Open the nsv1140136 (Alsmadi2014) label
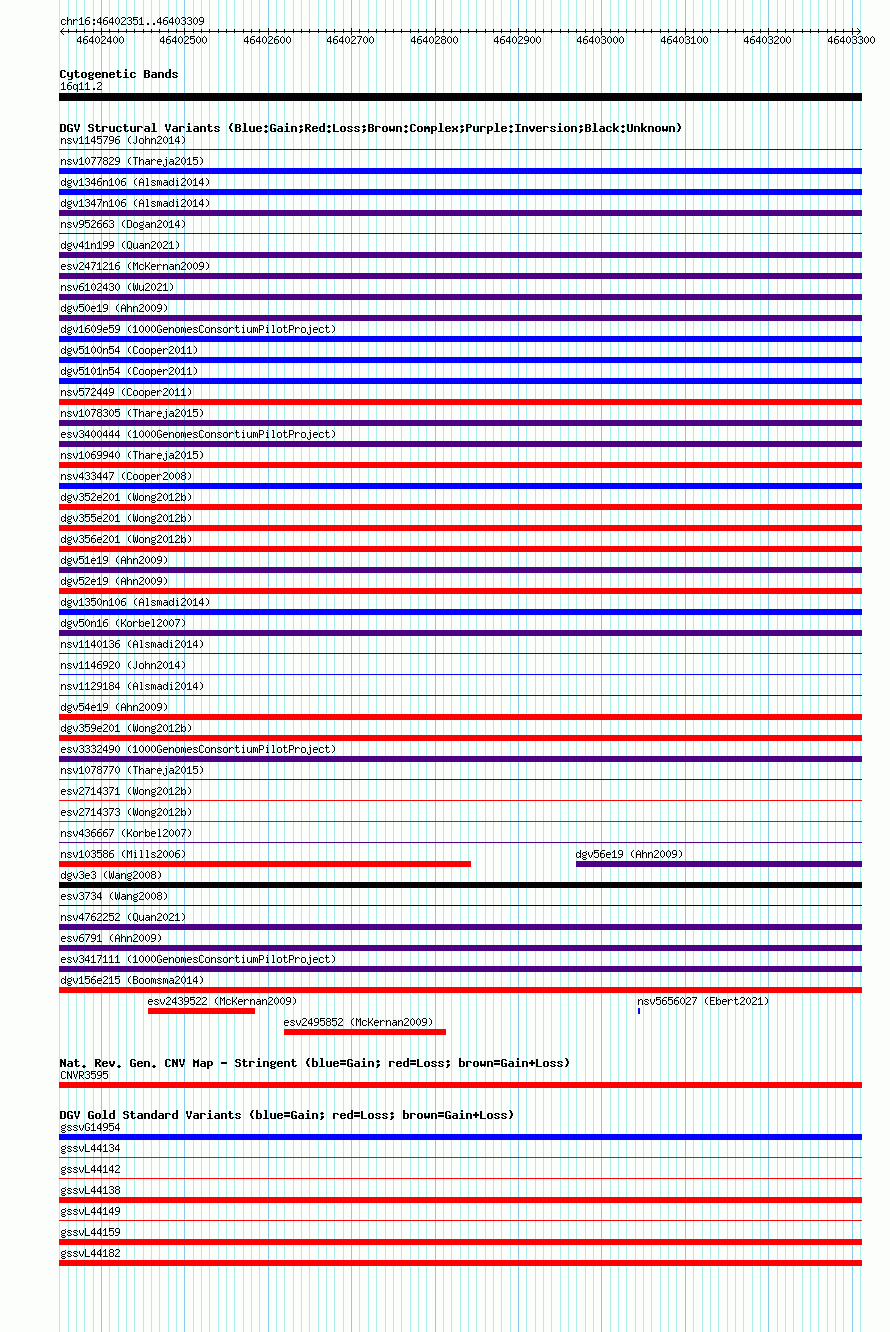The height and width of the screenshot is (1332, 890). pos(132,645)
